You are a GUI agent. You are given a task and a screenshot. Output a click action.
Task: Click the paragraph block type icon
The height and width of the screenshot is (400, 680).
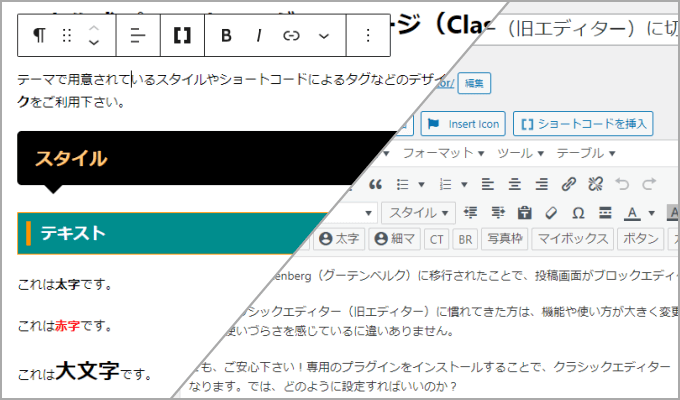coord(39,35)
